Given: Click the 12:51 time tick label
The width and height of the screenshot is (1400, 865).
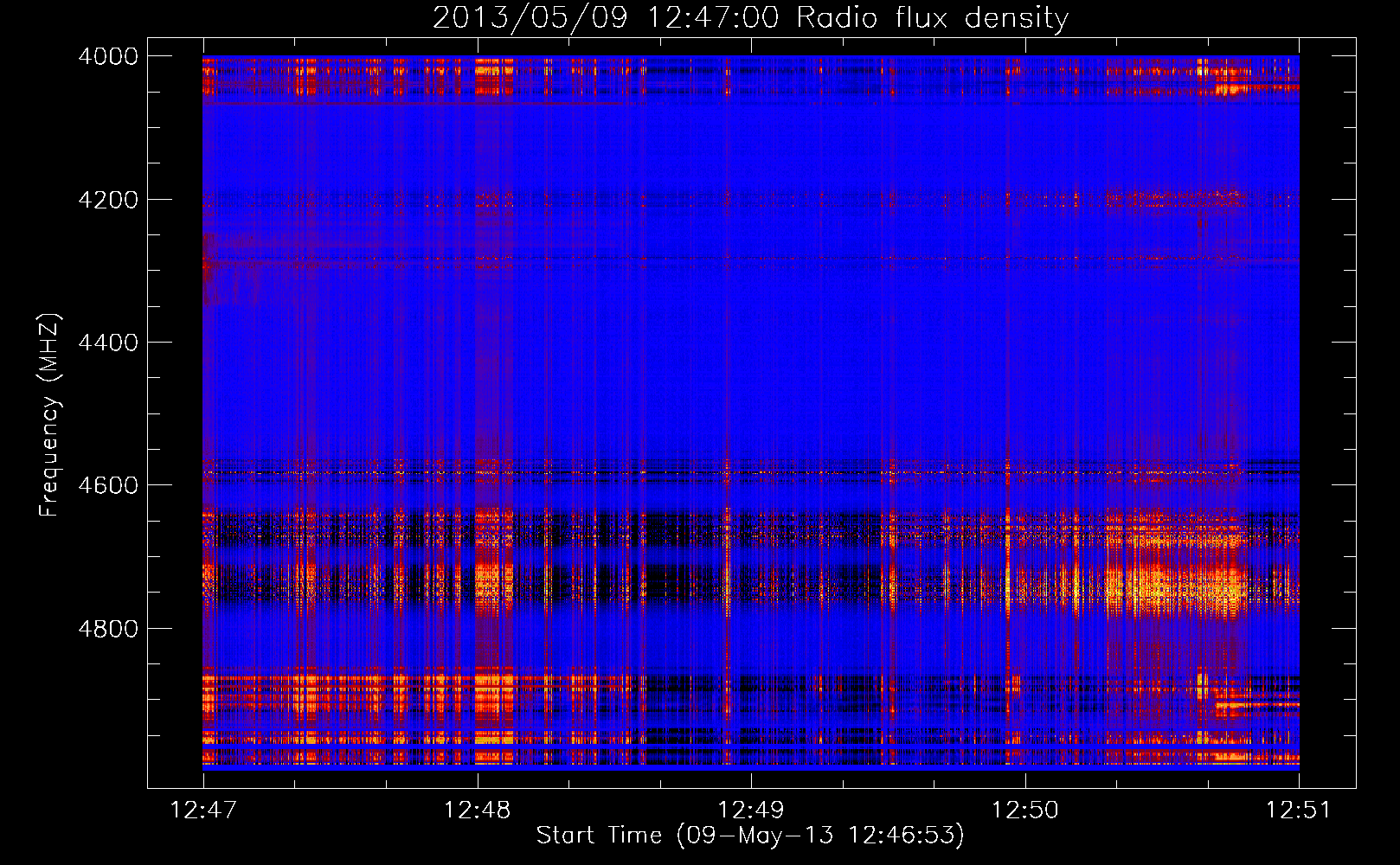Looking at the screenshot, I should coord(1299,811).
